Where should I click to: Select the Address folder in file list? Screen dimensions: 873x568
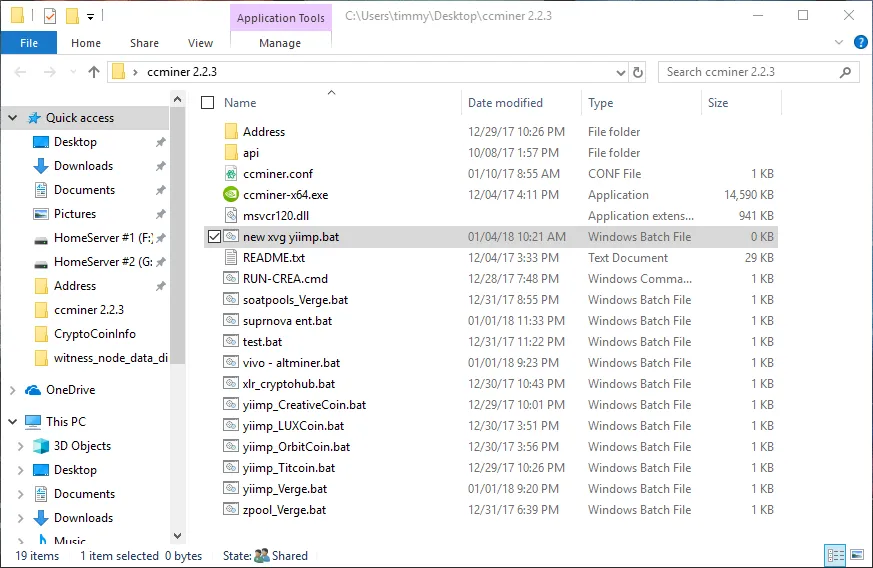264,132
